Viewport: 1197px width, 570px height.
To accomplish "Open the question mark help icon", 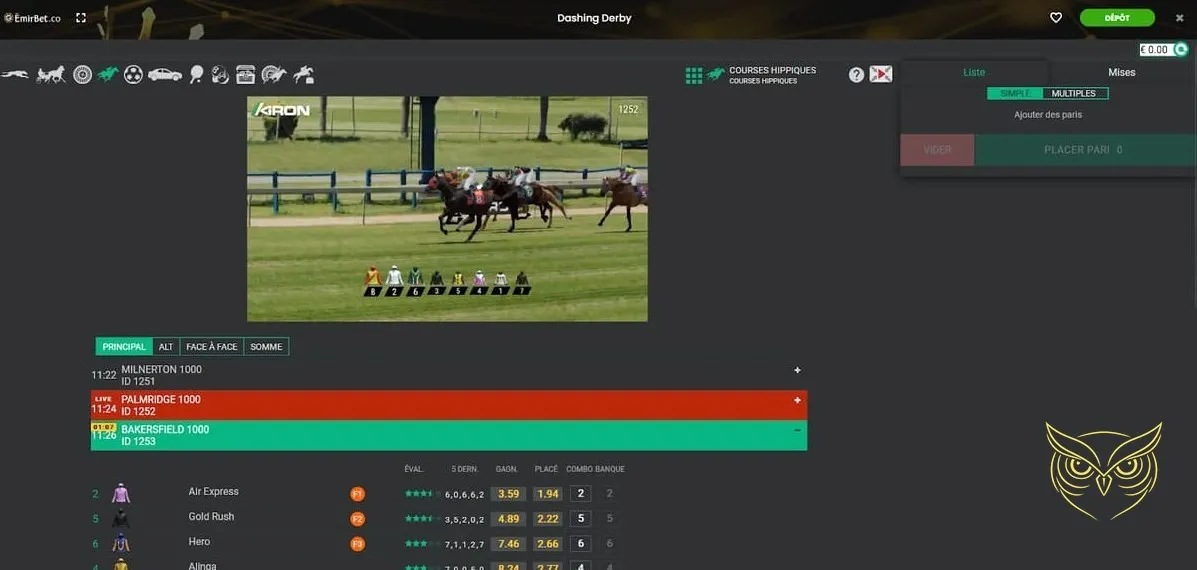I will [x=857, y=74].
